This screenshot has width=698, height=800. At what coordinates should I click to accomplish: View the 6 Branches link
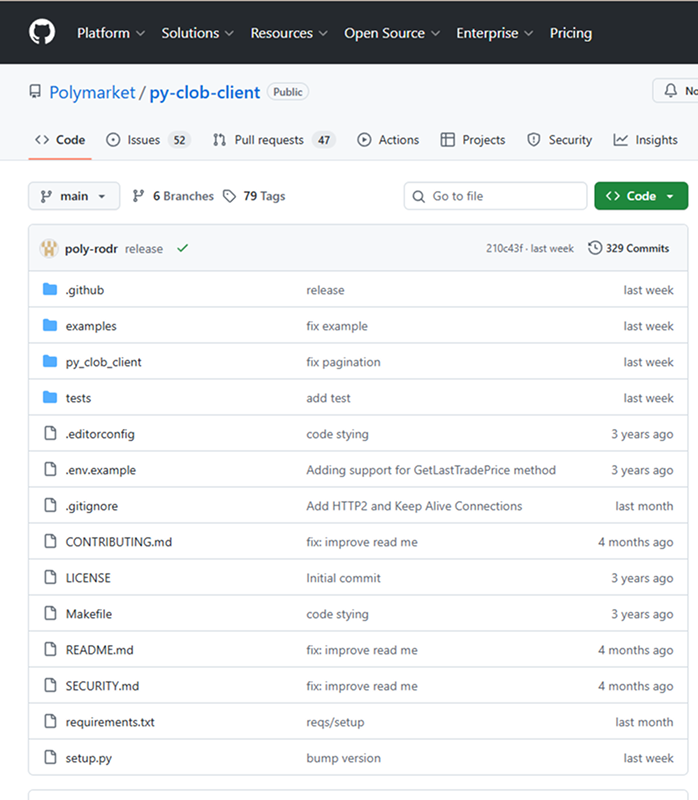[173, 196]
